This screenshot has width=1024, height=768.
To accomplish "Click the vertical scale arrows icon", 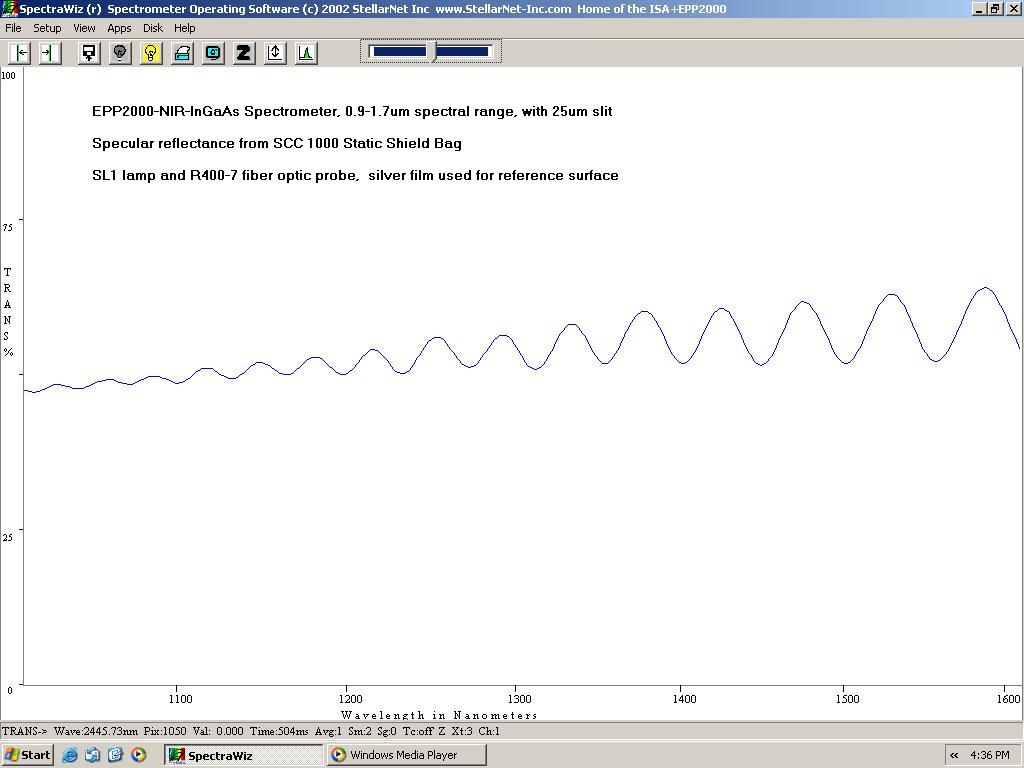I will tap(275, 53).
